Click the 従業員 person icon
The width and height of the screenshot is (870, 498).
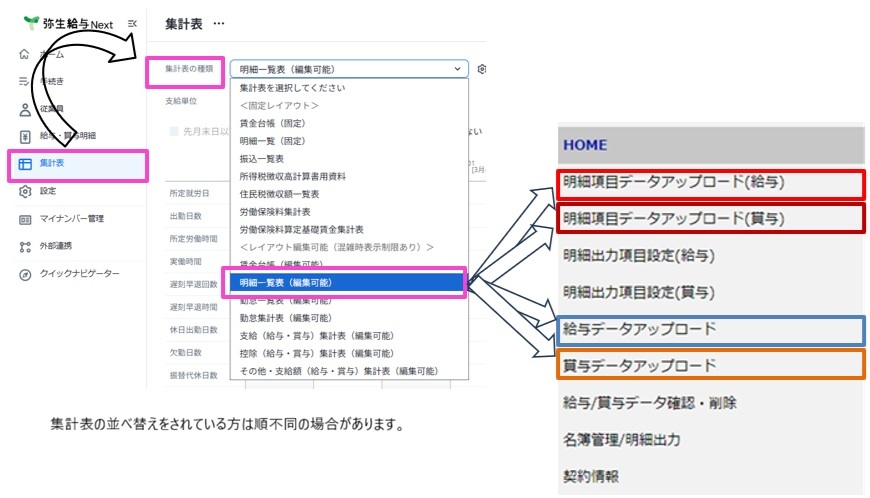[25, 109]
